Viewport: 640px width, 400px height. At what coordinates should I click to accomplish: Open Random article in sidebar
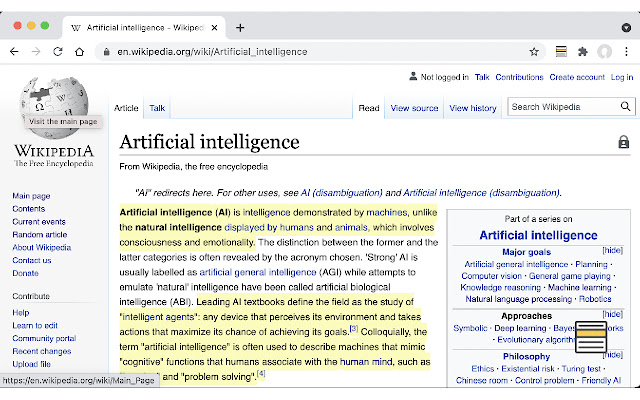coord(40,234)
